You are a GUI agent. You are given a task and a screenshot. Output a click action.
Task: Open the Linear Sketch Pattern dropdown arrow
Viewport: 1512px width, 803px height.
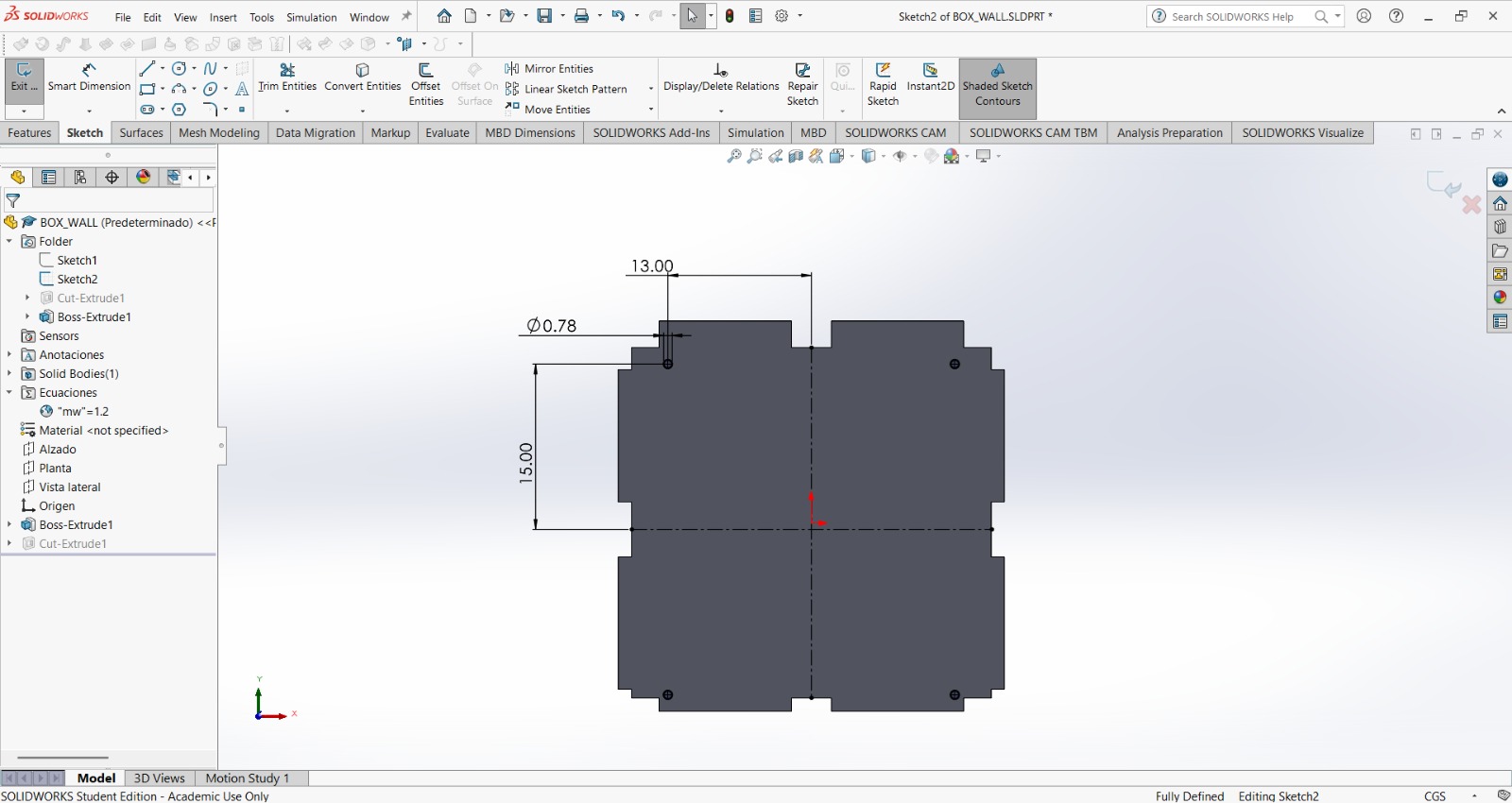pos(651,89)
